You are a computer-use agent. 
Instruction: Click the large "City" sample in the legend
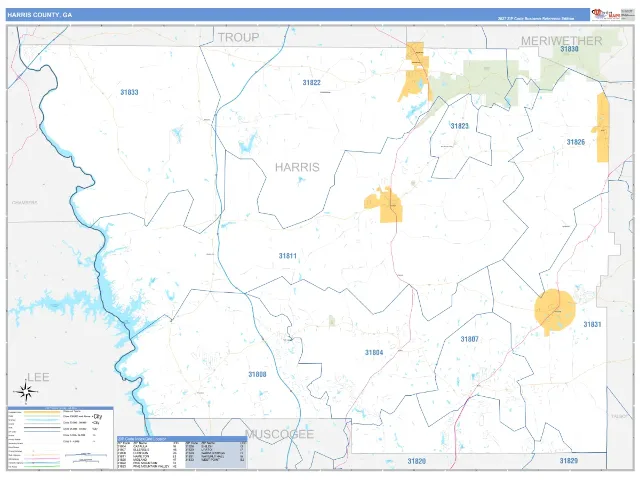pyautogui.click(x=98, y=417)
